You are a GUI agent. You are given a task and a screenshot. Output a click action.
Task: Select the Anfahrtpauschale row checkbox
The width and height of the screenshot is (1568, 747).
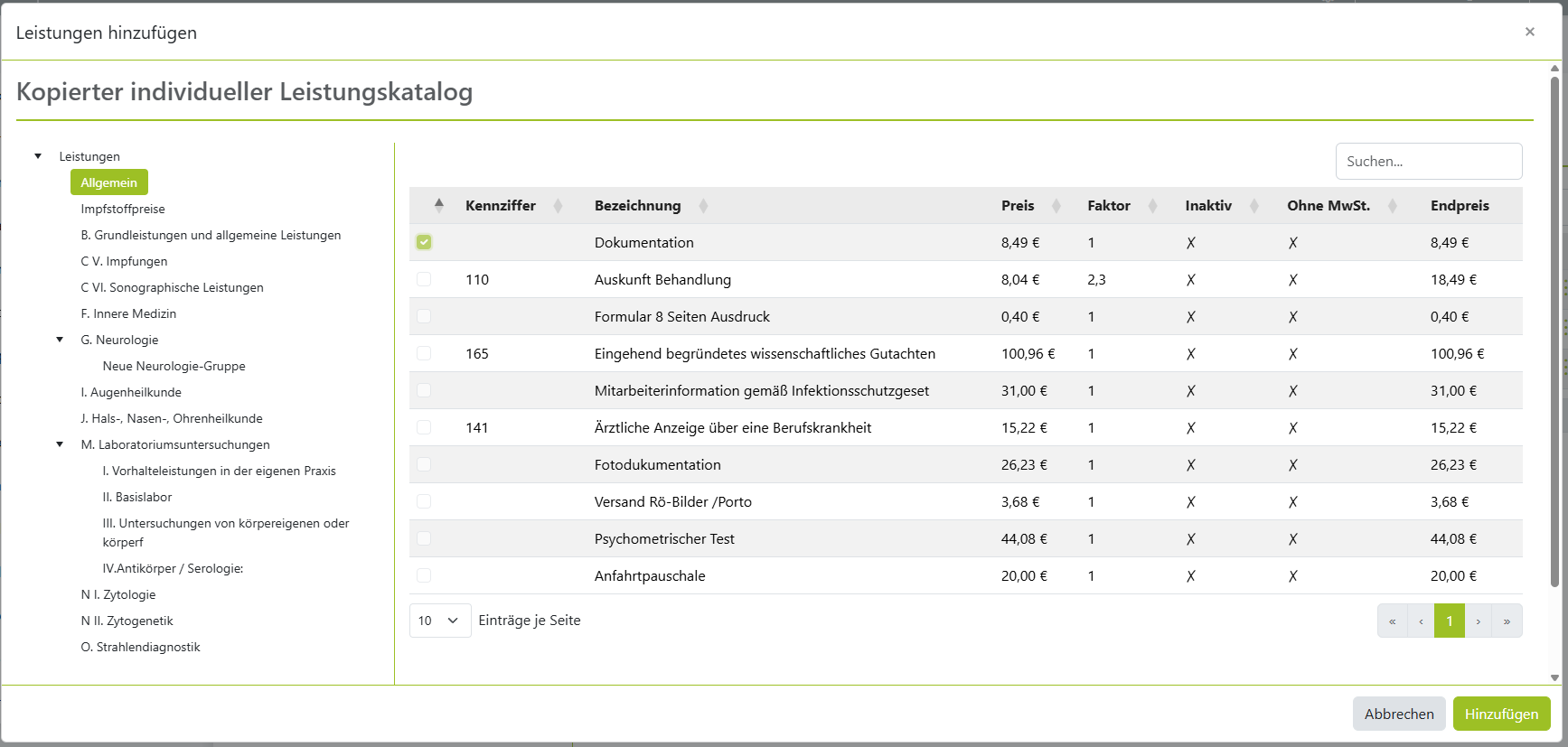(424, 575)
